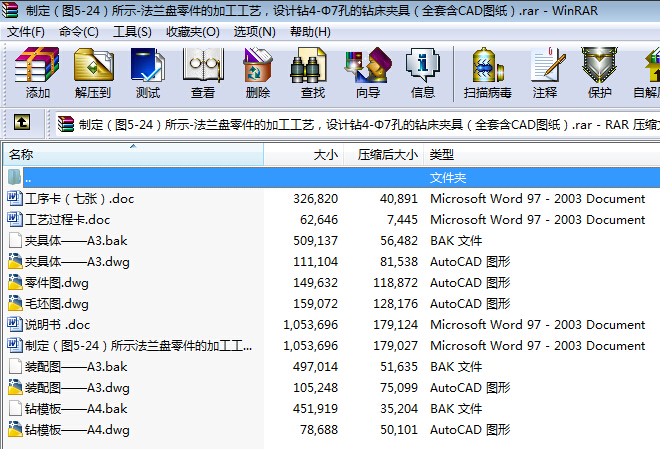Select file 夹具体——A3.dwg
Image resolution: width=660 pixels, height=449 pixels.
tap(77, 262)
